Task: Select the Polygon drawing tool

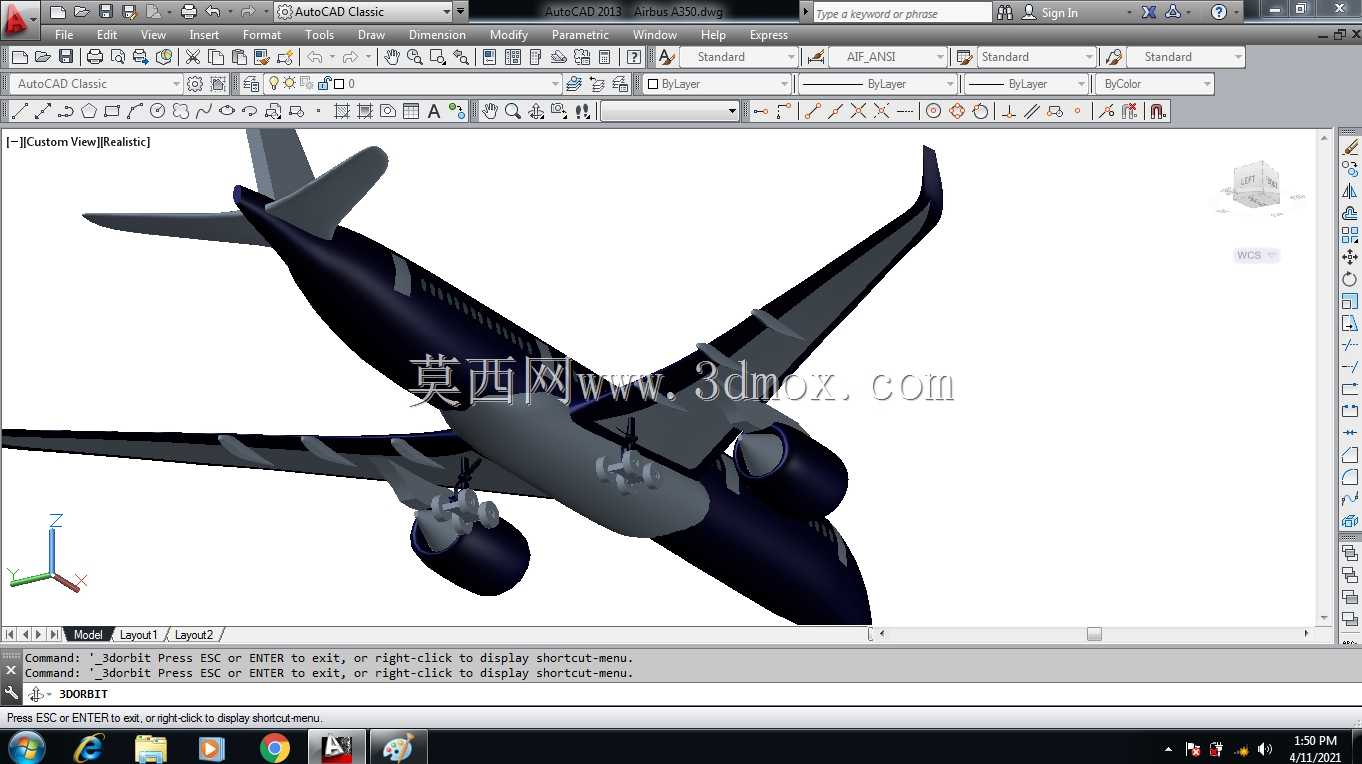Action: pos(89,111)
